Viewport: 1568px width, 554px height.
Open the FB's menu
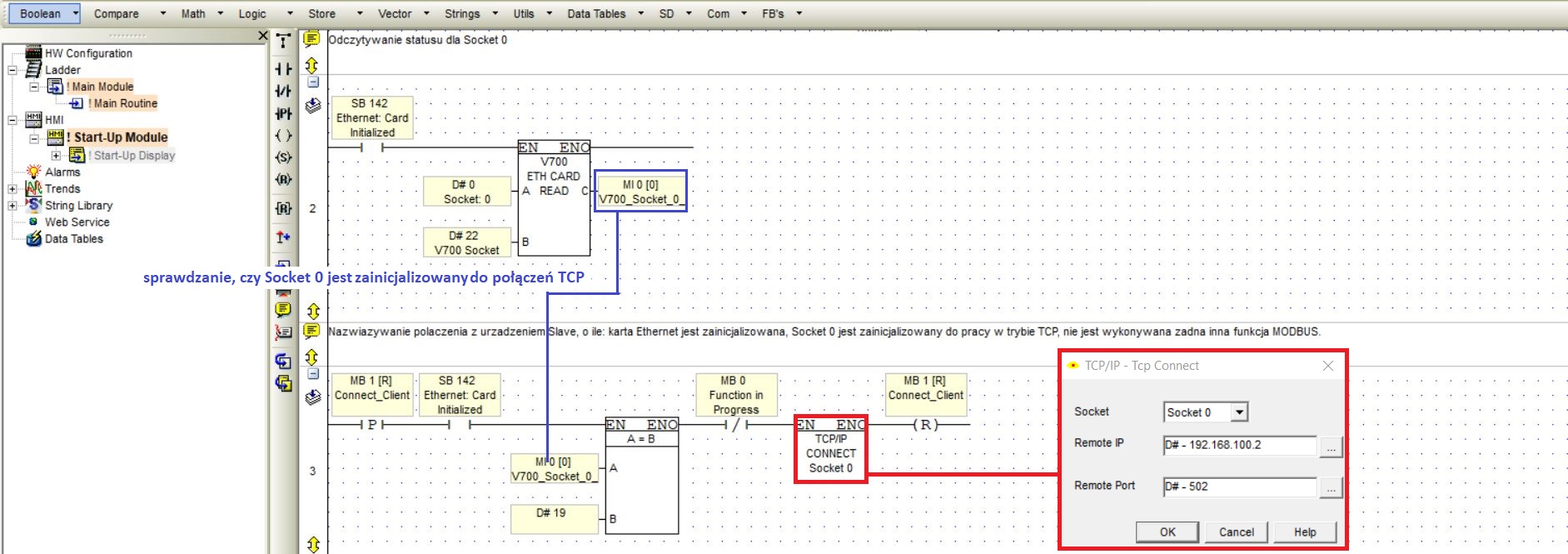[x=773, y=13]
